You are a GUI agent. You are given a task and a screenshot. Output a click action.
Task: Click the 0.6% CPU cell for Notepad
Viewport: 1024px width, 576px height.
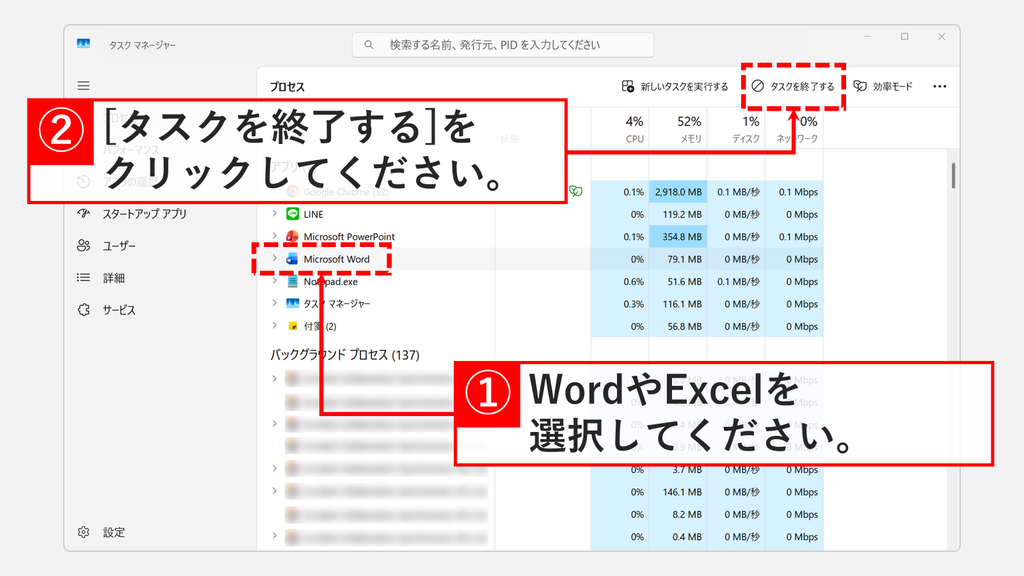(x=620, y=281)
